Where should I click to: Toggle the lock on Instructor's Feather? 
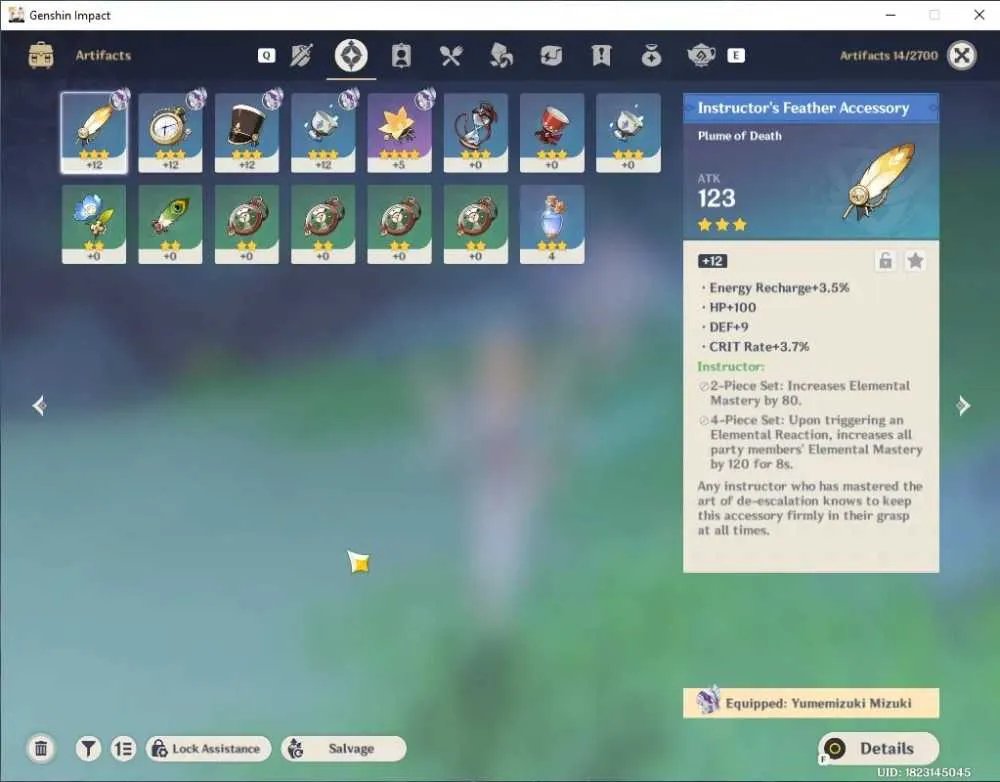[885, 261]
